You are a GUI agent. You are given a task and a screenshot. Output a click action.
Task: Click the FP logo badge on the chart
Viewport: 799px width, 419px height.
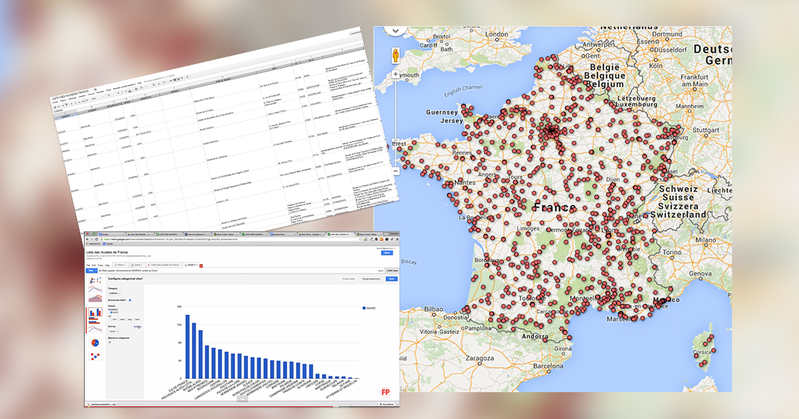(386, 392)
